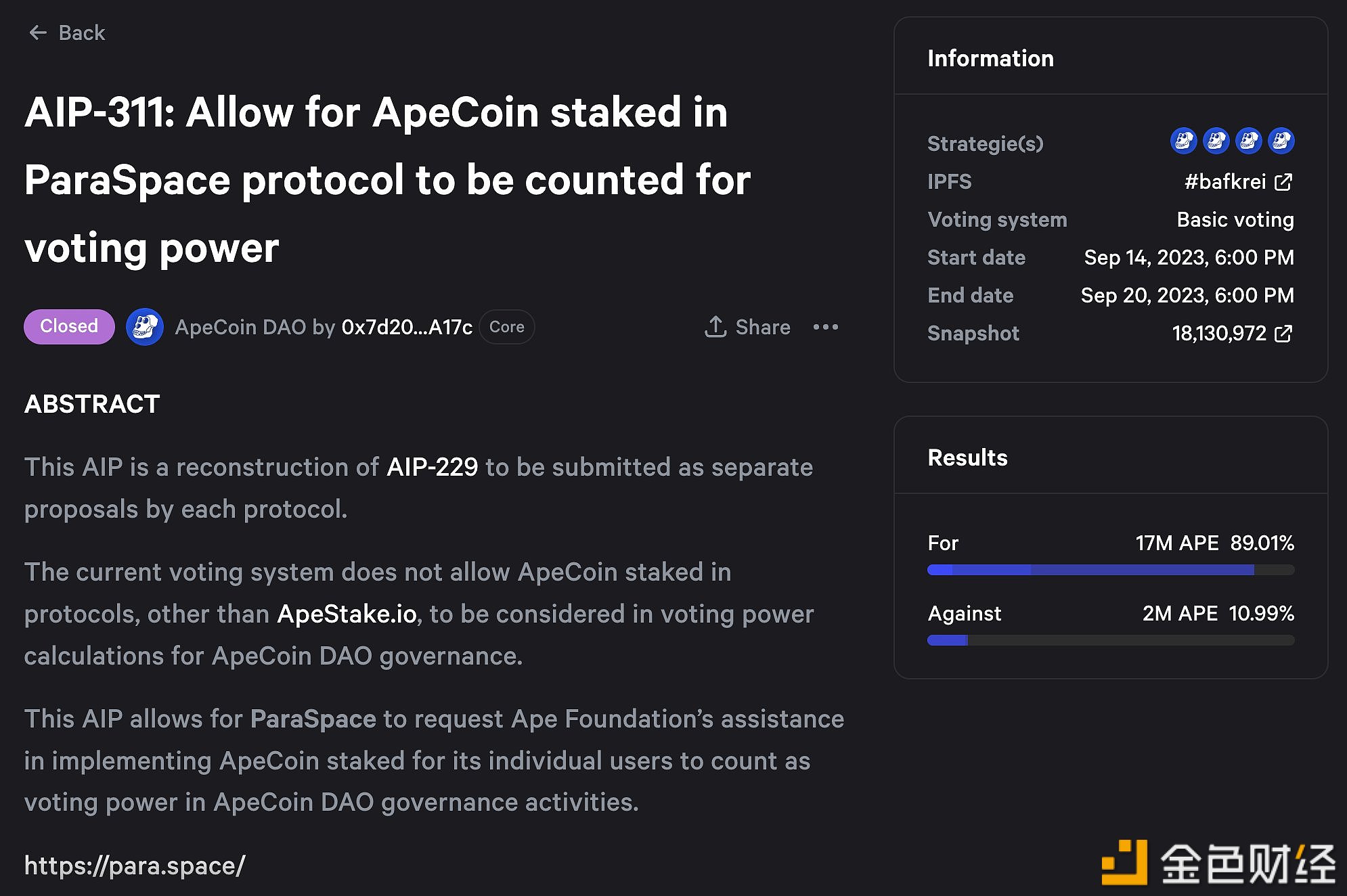Click the Core role badge
This screenshot has width=1347, height=896.
[507, 327]
